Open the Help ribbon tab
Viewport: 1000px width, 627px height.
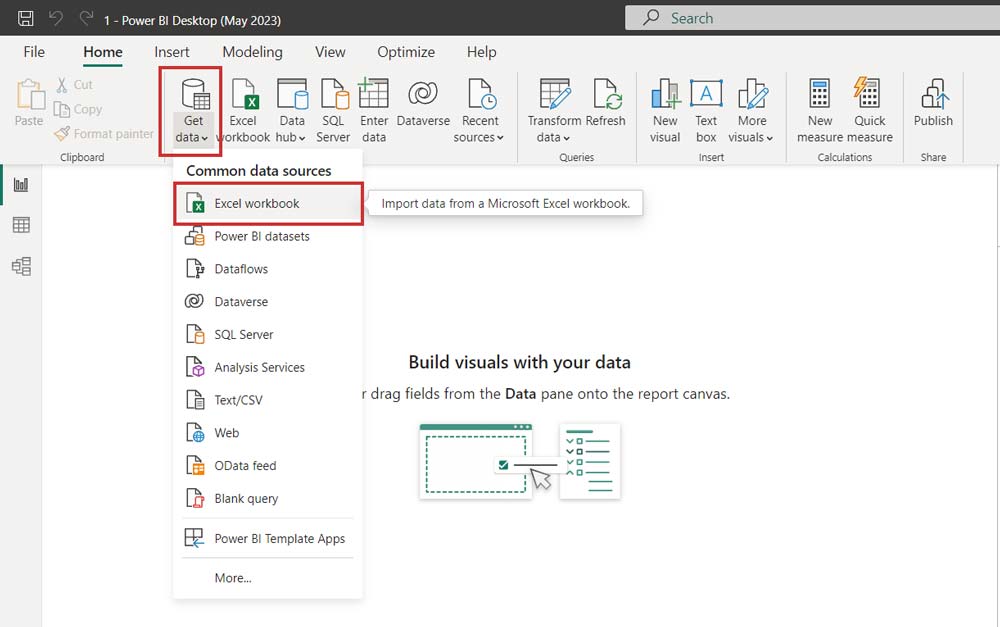[481, 52]
